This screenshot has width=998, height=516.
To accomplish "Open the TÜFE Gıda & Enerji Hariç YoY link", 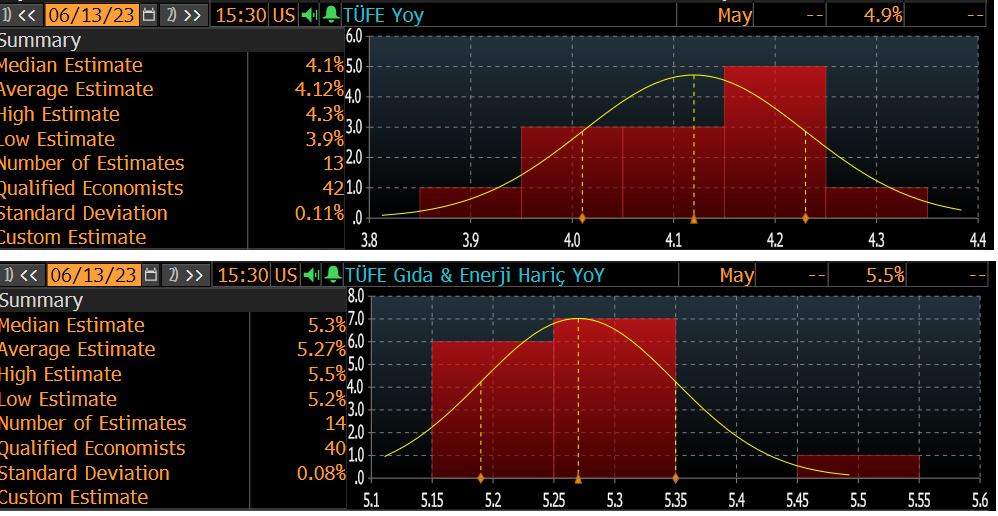I will 475,275.
